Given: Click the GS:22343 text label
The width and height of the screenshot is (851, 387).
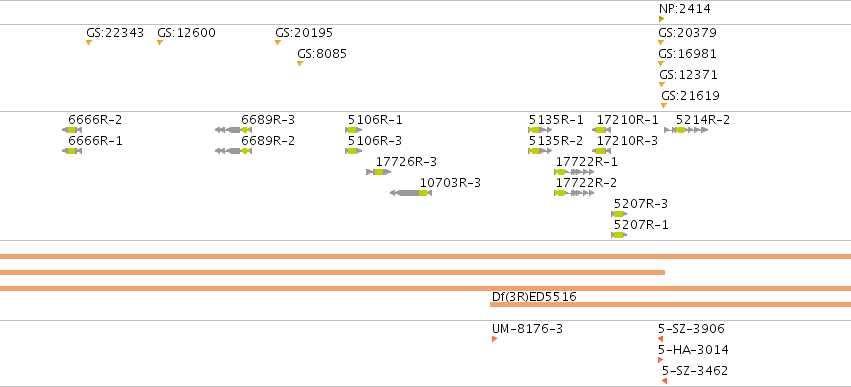Looking at the screenshot, I should 115,33.
